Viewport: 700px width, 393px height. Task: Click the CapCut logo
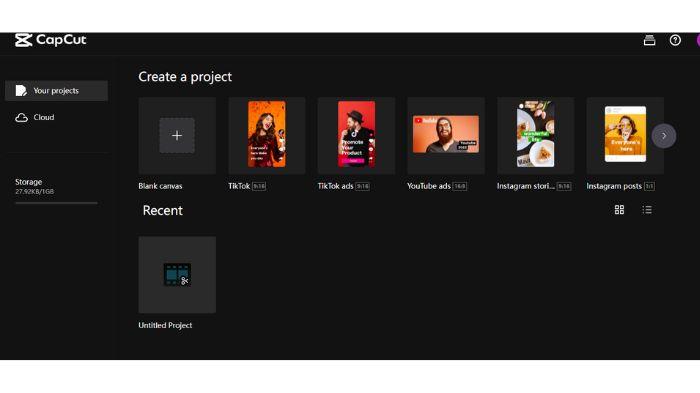coord(50,40)
